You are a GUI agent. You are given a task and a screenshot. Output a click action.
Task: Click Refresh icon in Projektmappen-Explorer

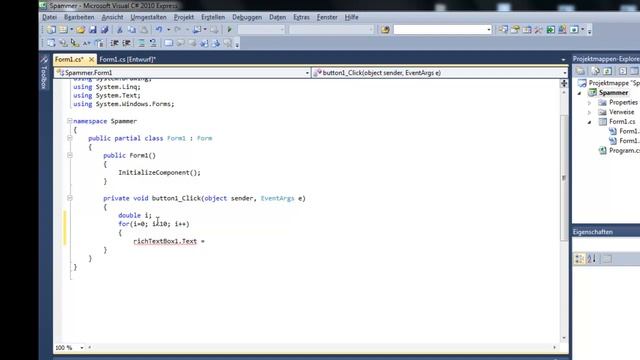[x=607, y=71]
